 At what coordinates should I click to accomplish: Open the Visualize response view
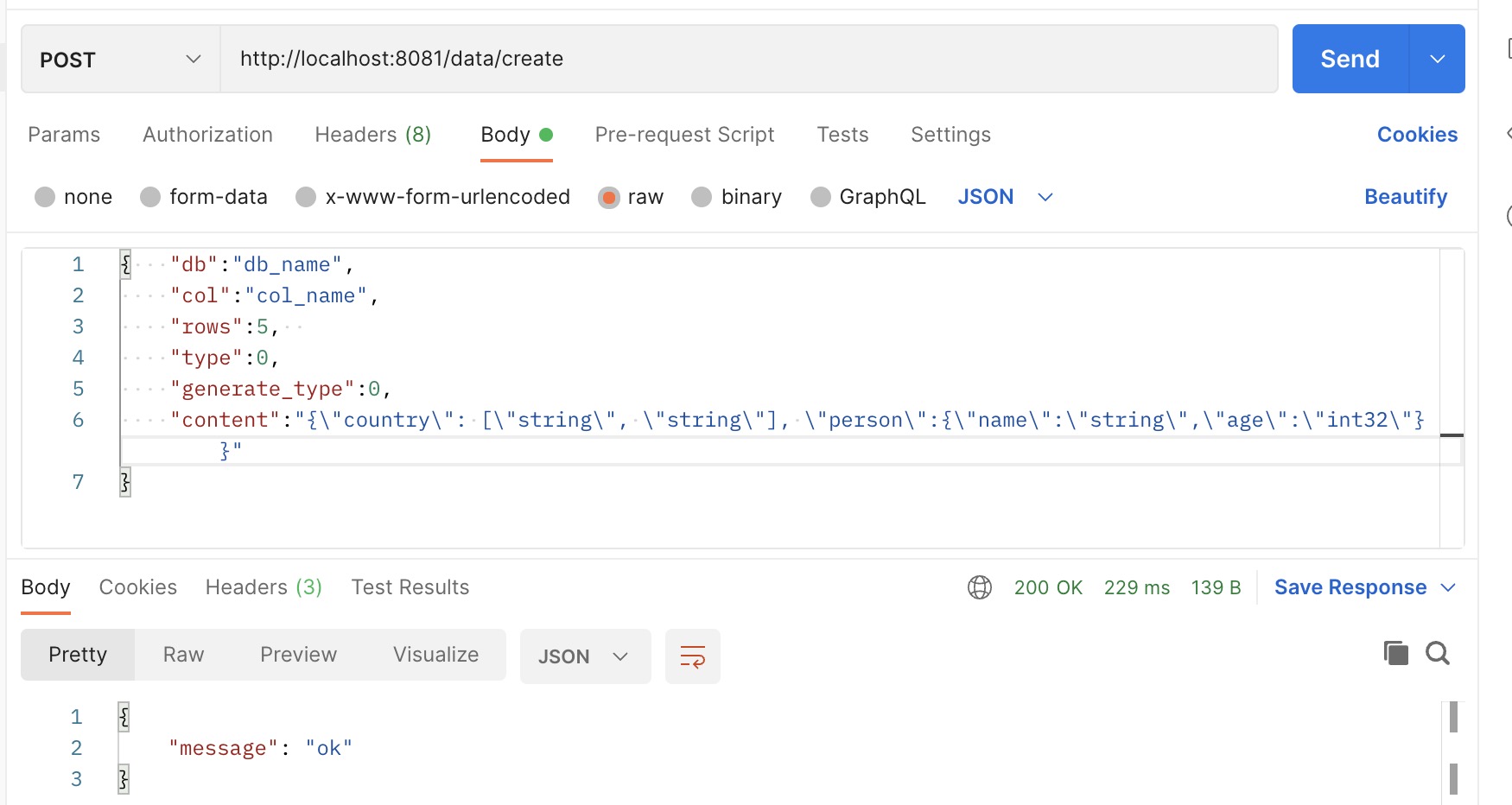[436, 655]
